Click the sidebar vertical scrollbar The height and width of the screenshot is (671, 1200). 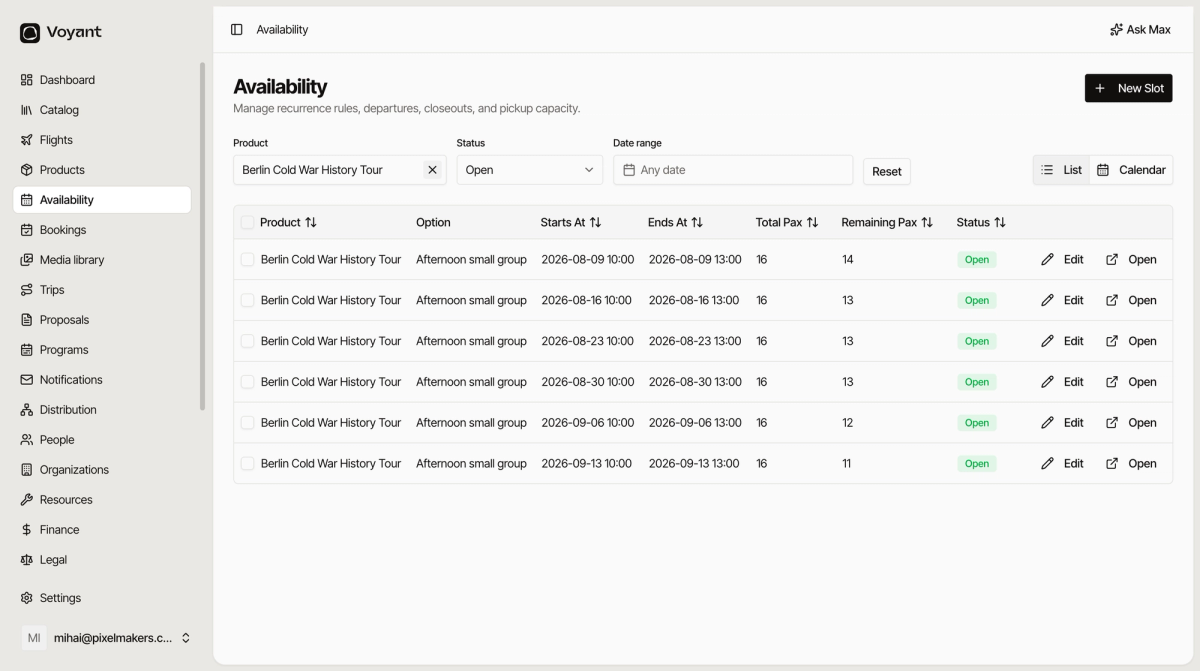coord(203,236)
